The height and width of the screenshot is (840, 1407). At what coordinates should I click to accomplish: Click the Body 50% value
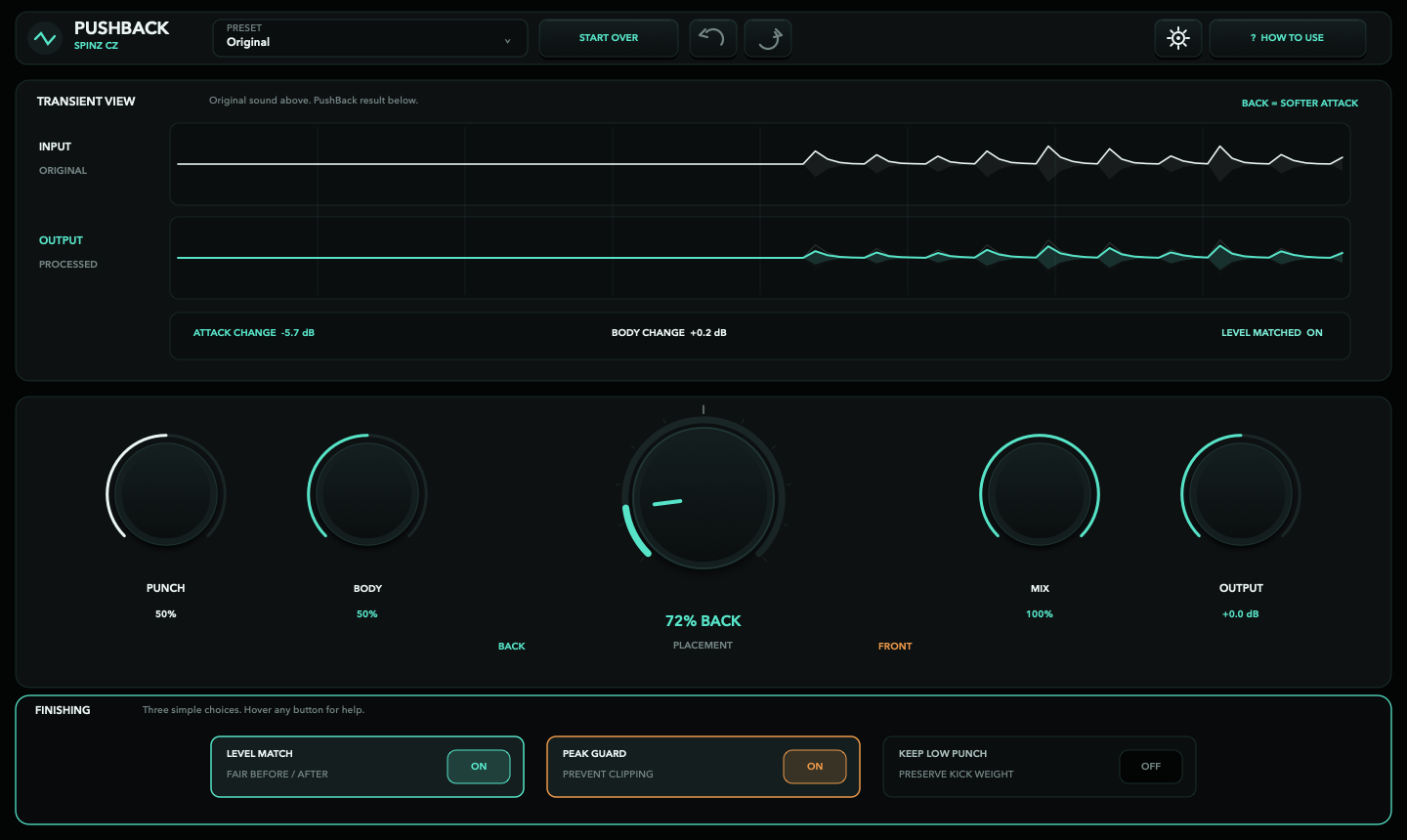(x=367, y=614)
